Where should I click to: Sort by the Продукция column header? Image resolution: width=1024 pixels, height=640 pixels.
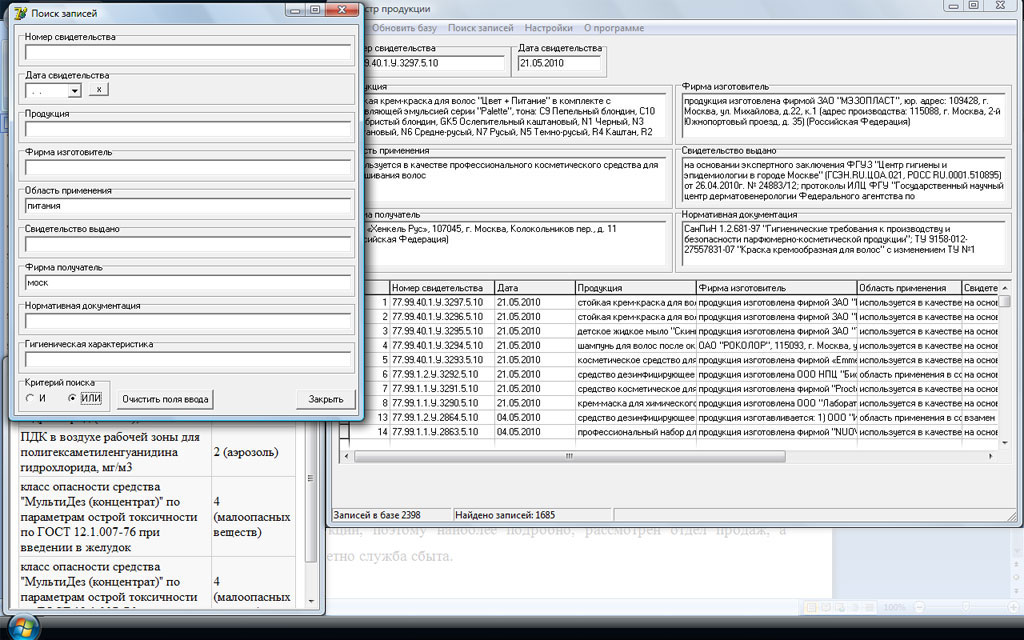(634, 288)
